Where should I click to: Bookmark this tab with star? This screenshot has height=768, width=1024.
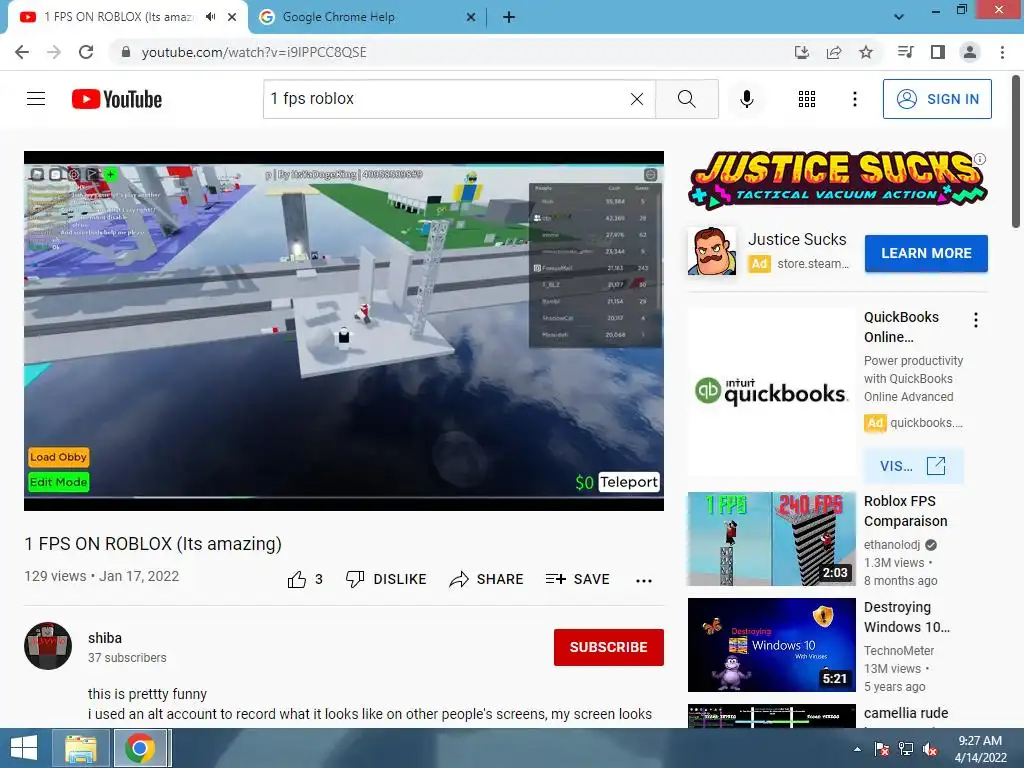click(x=866, y=52)
